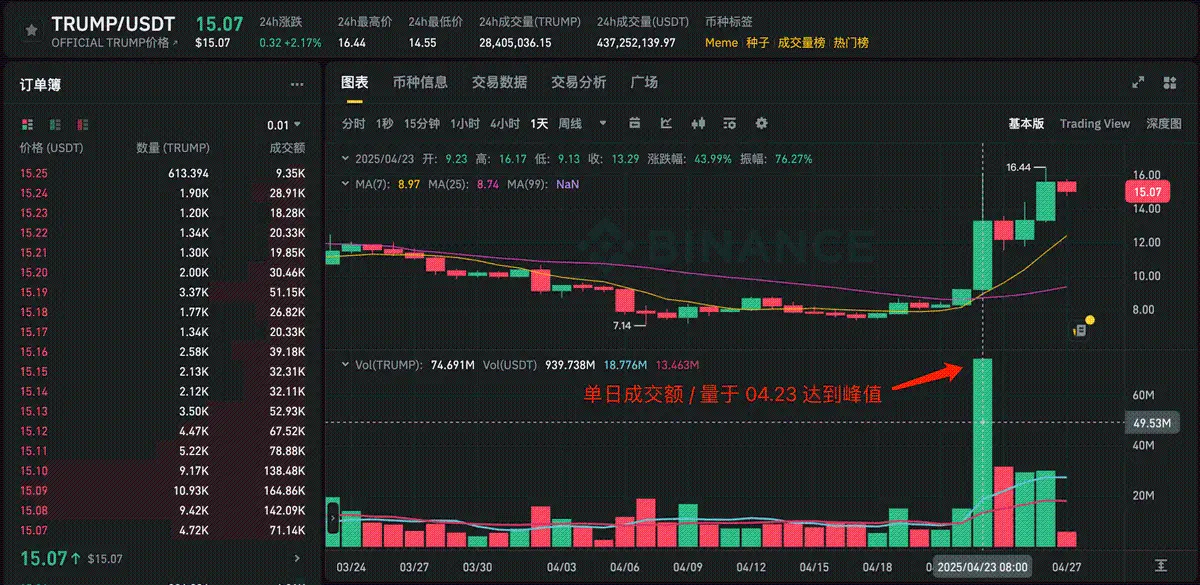Open the chart layout grid icon
The height and width of the screenshot is (585, 1200).
pyautogui.click(x=1169, y=83)
